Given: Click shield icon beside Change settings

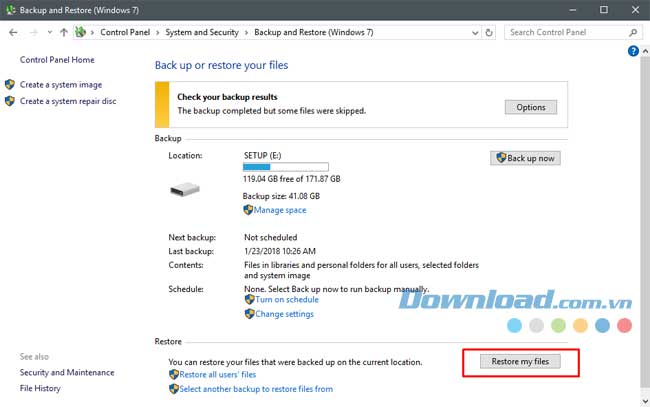Looking at the screenshot, I should (x=250, y=314).
